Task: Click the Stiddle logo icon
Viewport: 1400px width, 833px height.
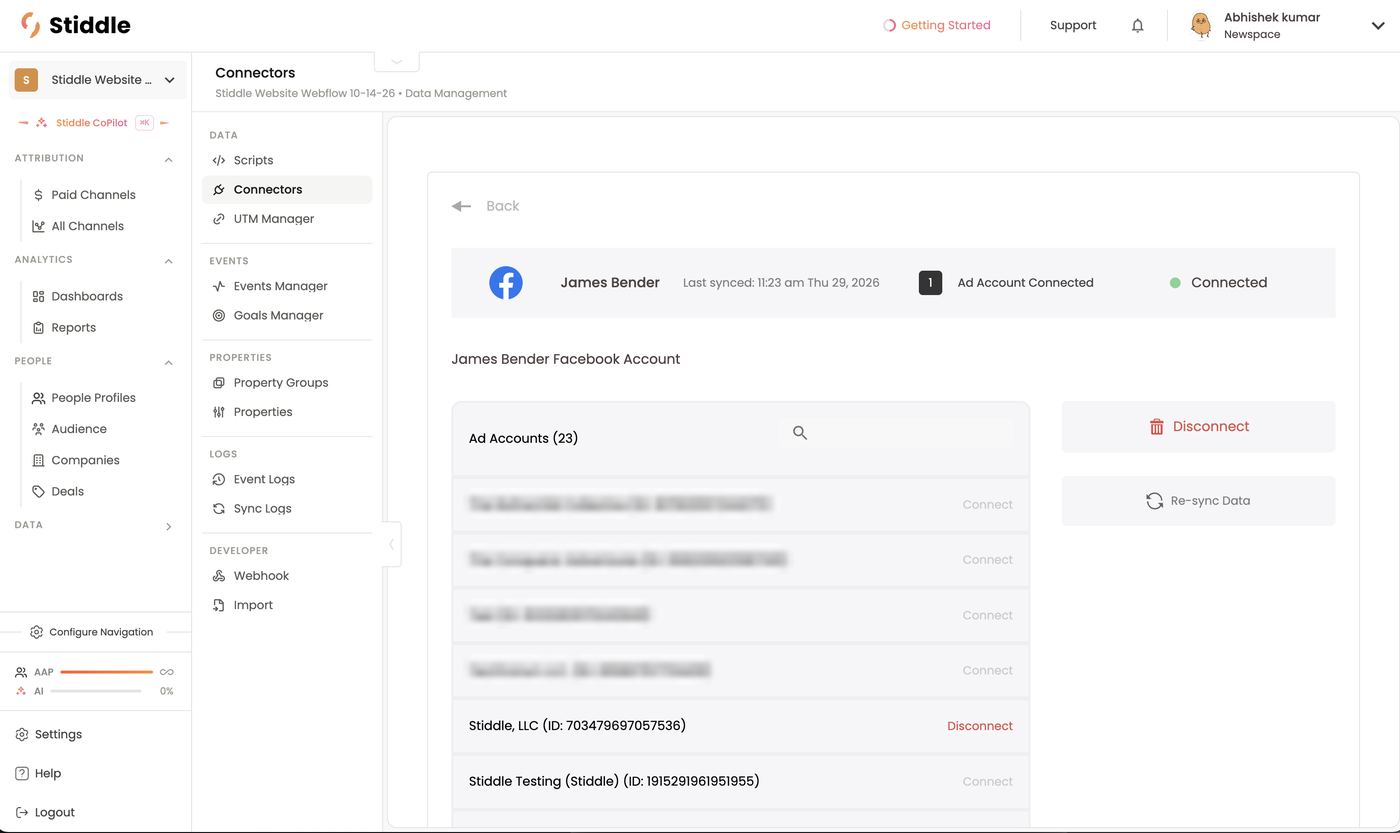Action: (x=30, y=25)
